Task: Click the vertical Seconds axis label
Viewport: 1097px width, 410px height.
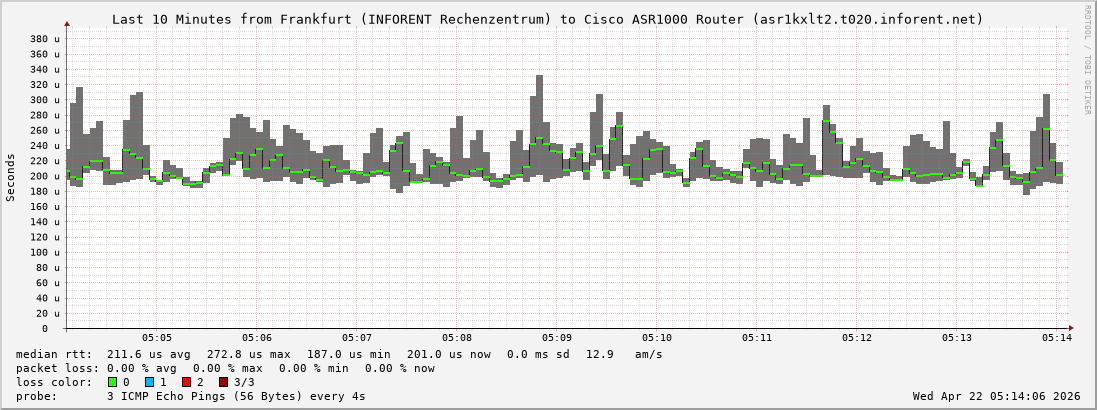Action: click(x=11, y=178)
